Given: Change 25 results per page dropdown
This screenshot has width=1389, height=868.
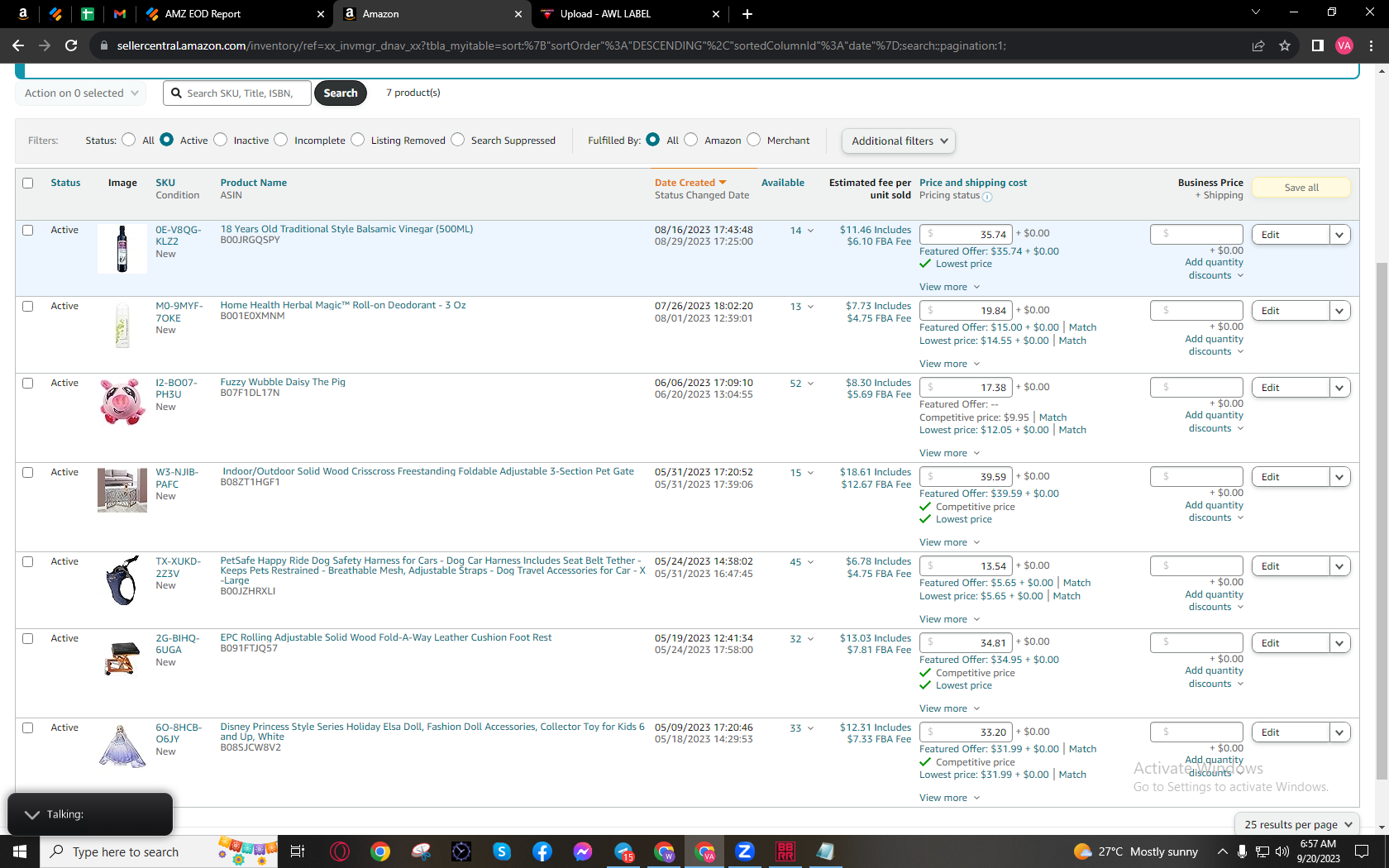Looking at the screenshot, I should [1298, 824].
